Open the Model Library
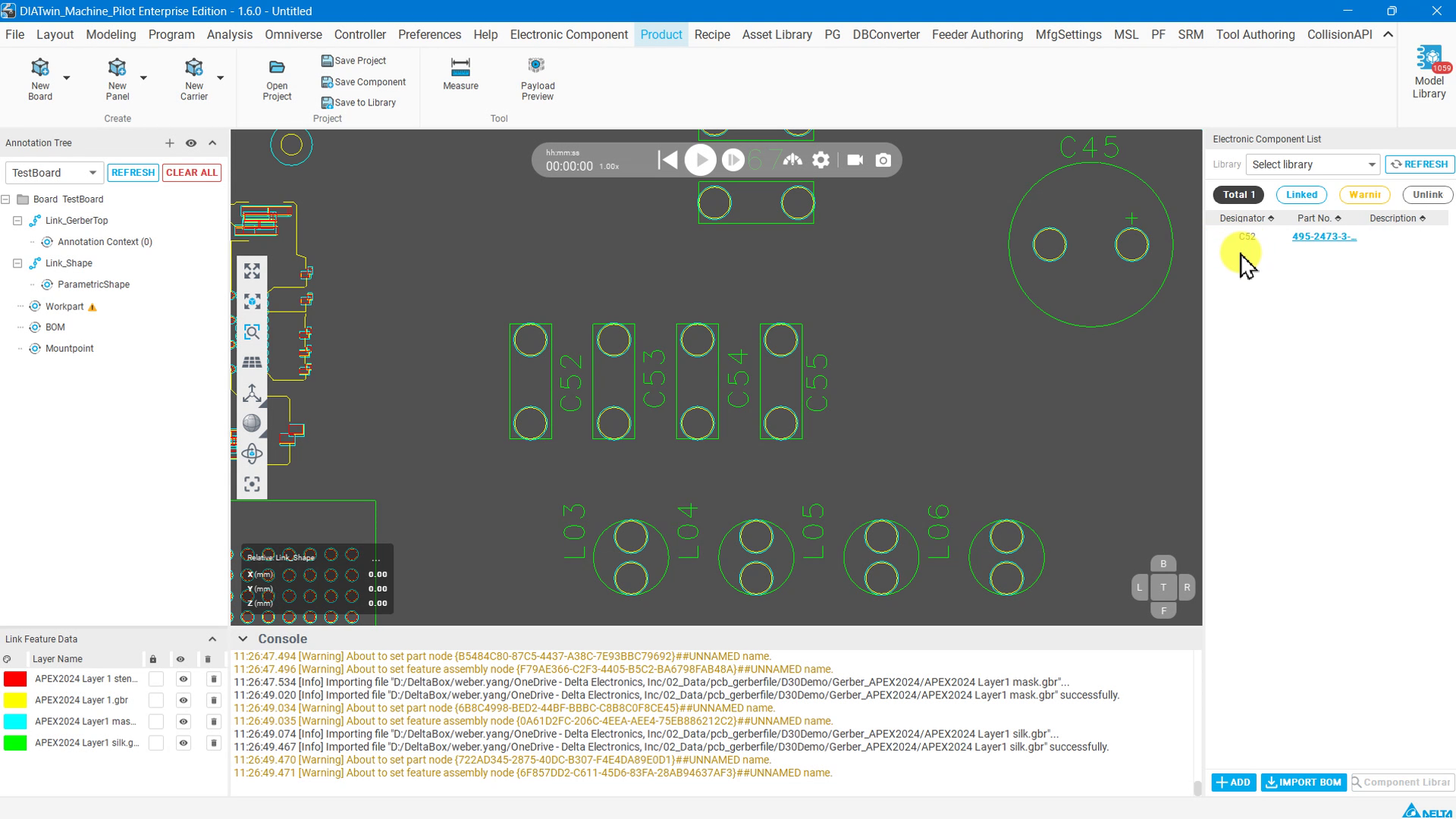The image size is (1456, 819). click(1429, 73)
